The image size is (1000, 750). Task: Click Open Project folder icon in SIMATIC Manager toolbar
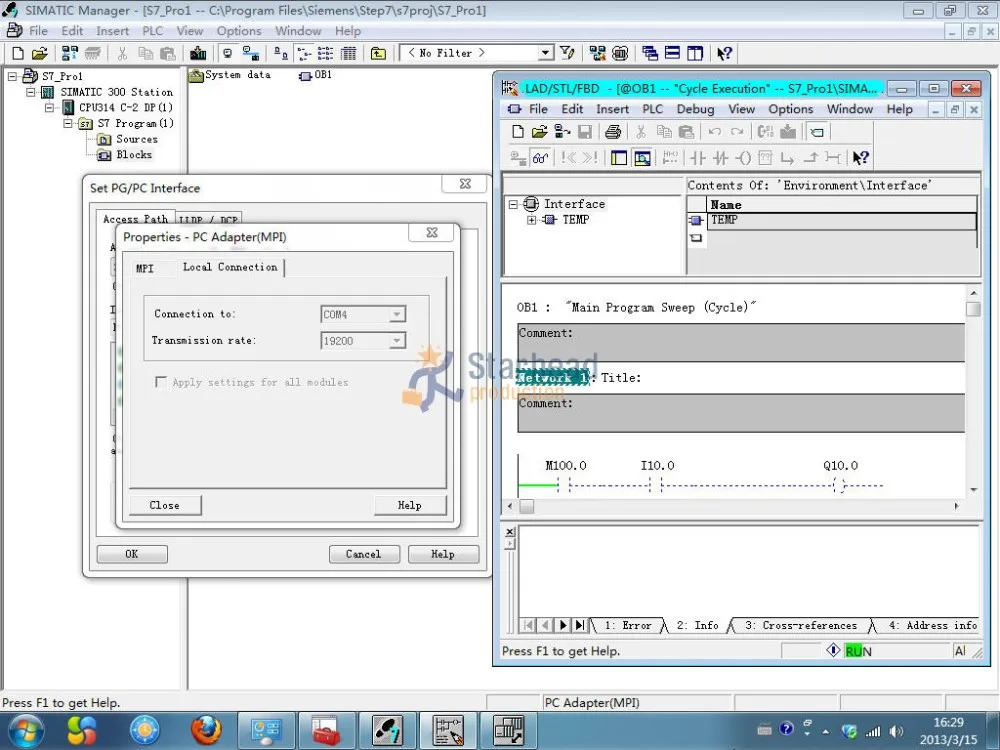40,54
